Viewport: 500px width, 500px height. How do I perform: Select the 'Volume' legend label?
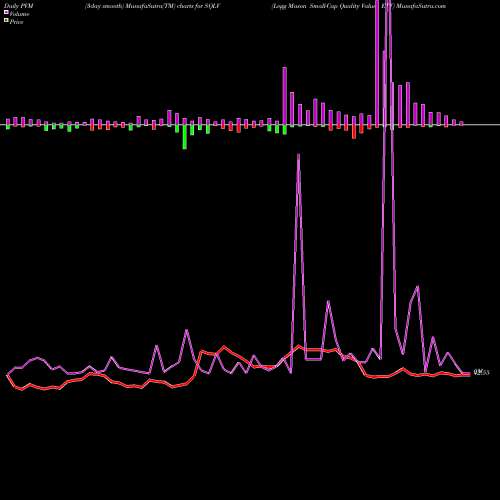pyautogui.click(x=19, y=14)
